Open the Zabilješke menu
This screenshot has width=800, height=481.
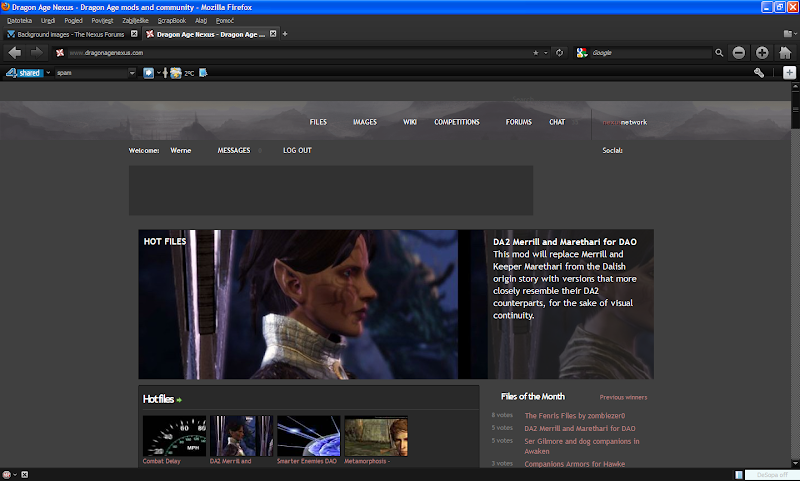pos(135,20)
